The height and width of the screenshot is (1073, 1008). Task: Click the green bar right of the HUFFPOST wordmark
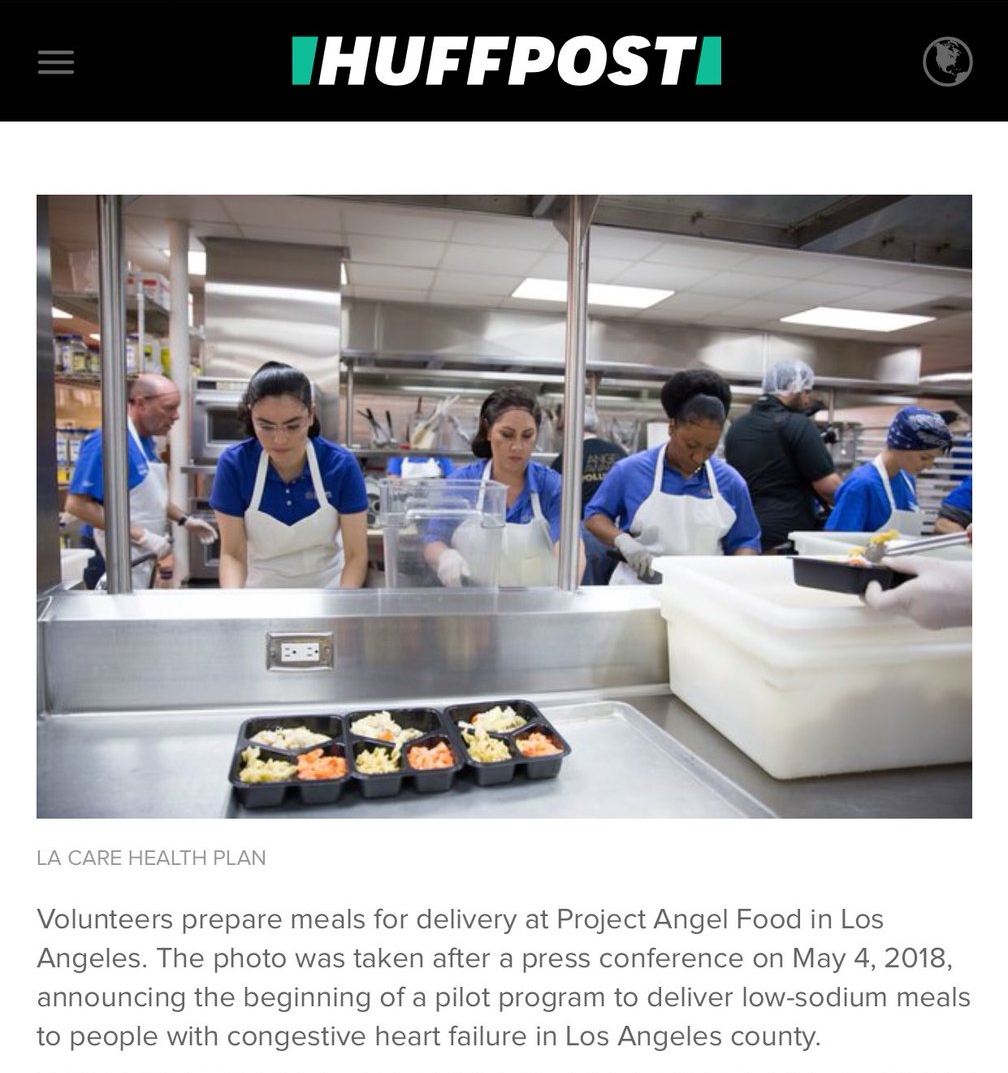pos(710,61)
